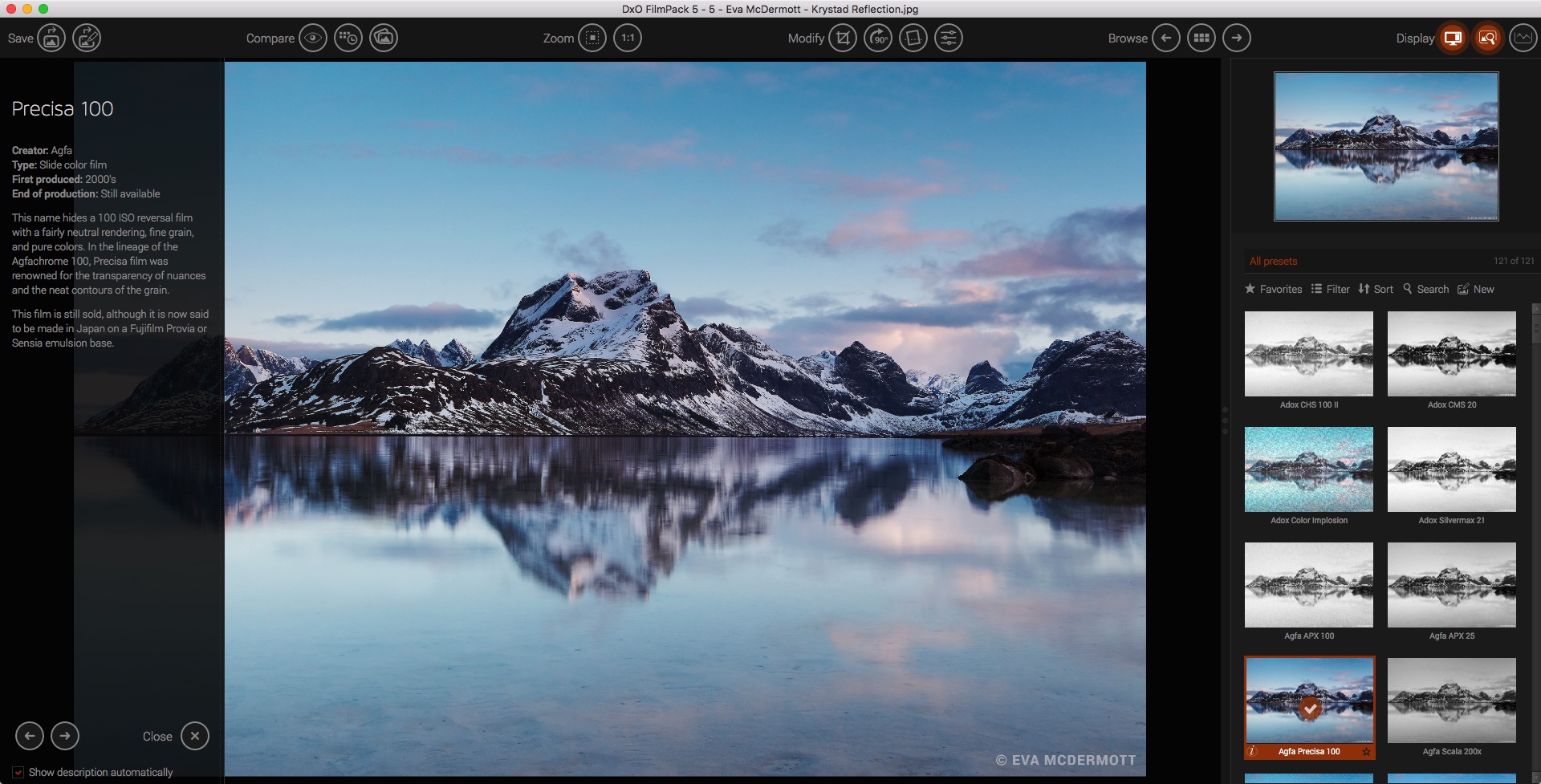Select the Zoom fit-to-screen icon
The height and width of the screenshot is (784, 1541).
(592, 38)
